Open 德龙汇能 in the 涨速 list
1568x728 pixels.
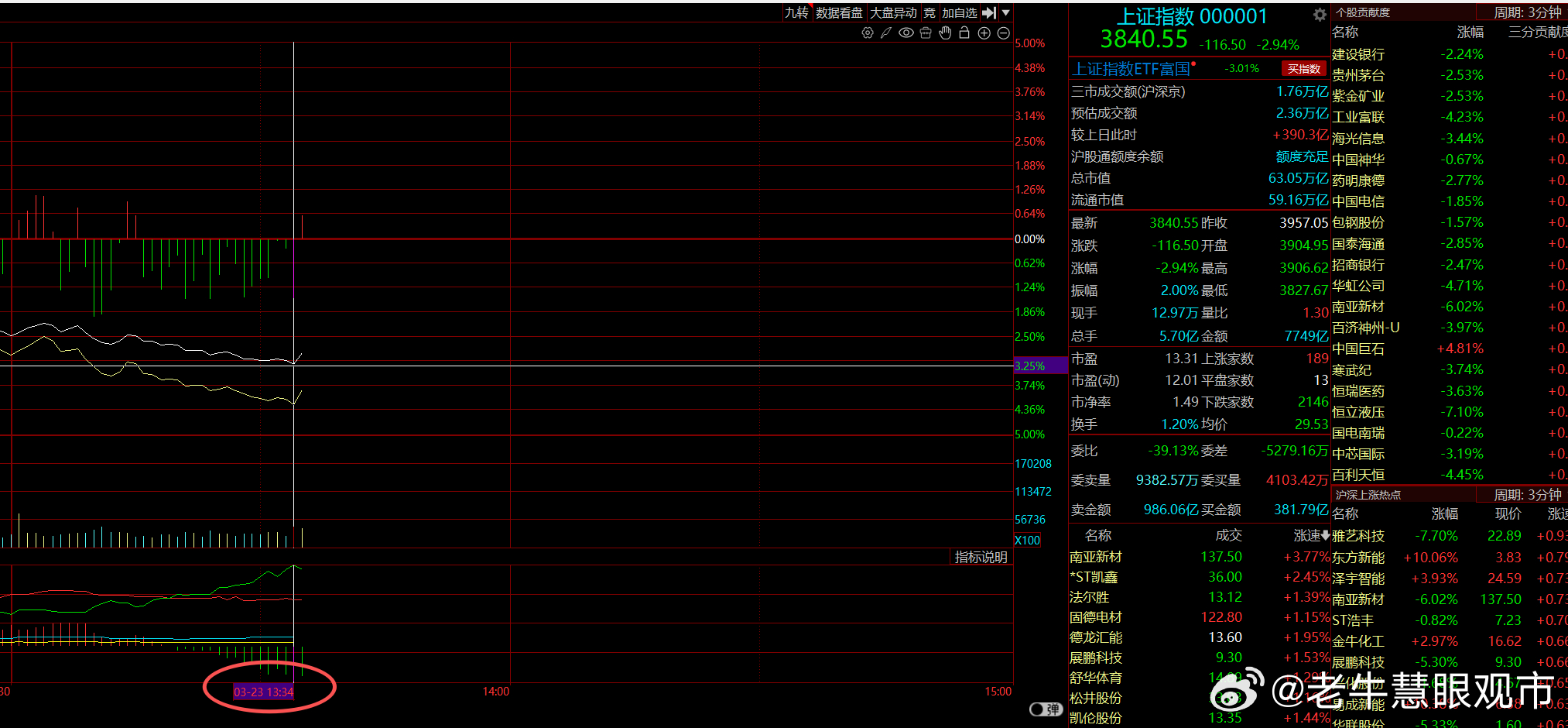pos(1096,637)
